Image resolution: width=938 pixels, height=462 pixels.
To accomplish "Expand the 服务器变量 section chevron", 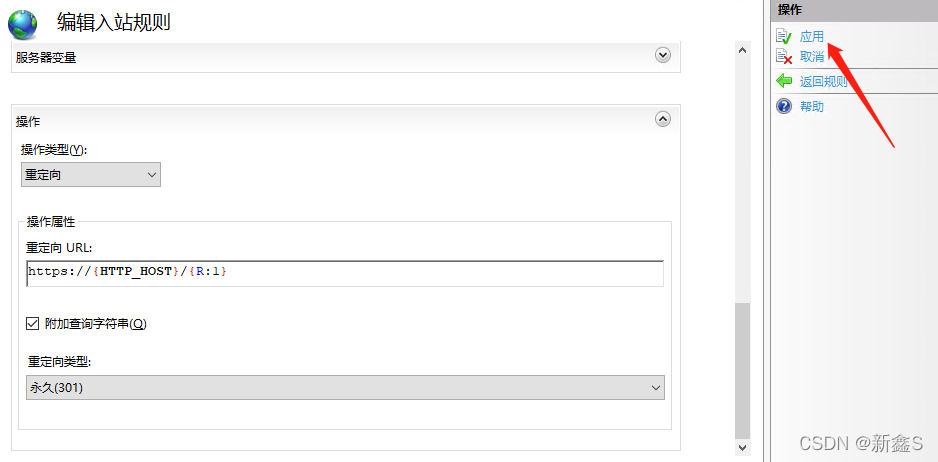I will coord(662,56).
